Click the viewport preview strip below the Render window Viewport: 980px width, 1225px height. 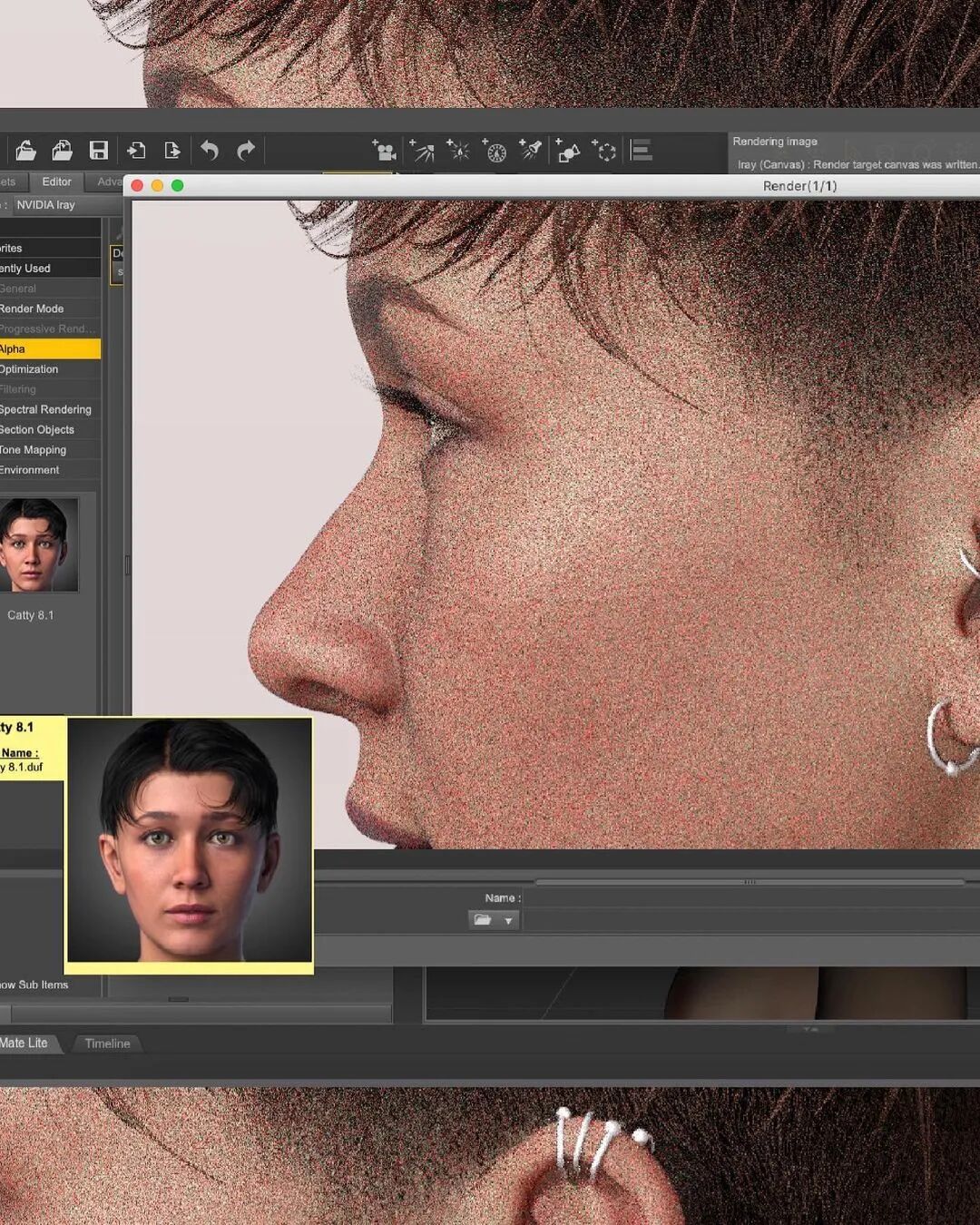tap(702, 994)
